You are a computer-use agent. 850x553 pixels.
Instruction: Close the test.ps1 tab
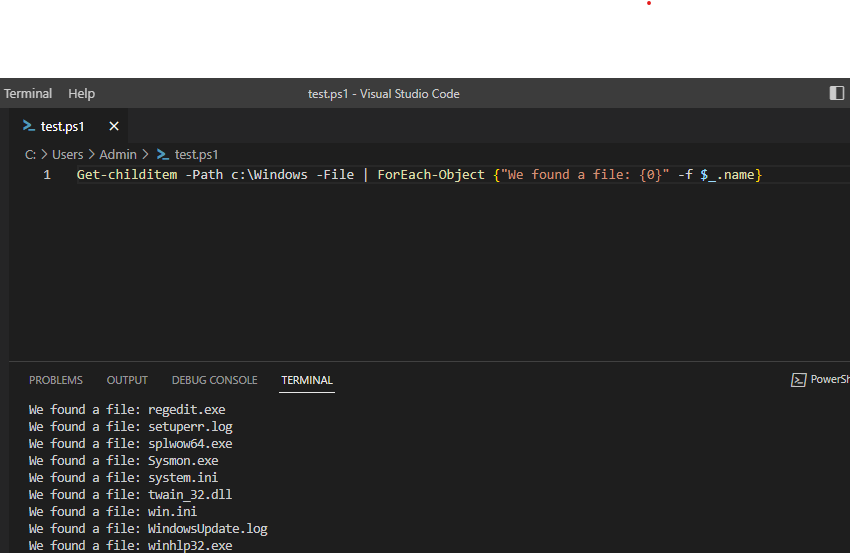[x=114, y=126]
